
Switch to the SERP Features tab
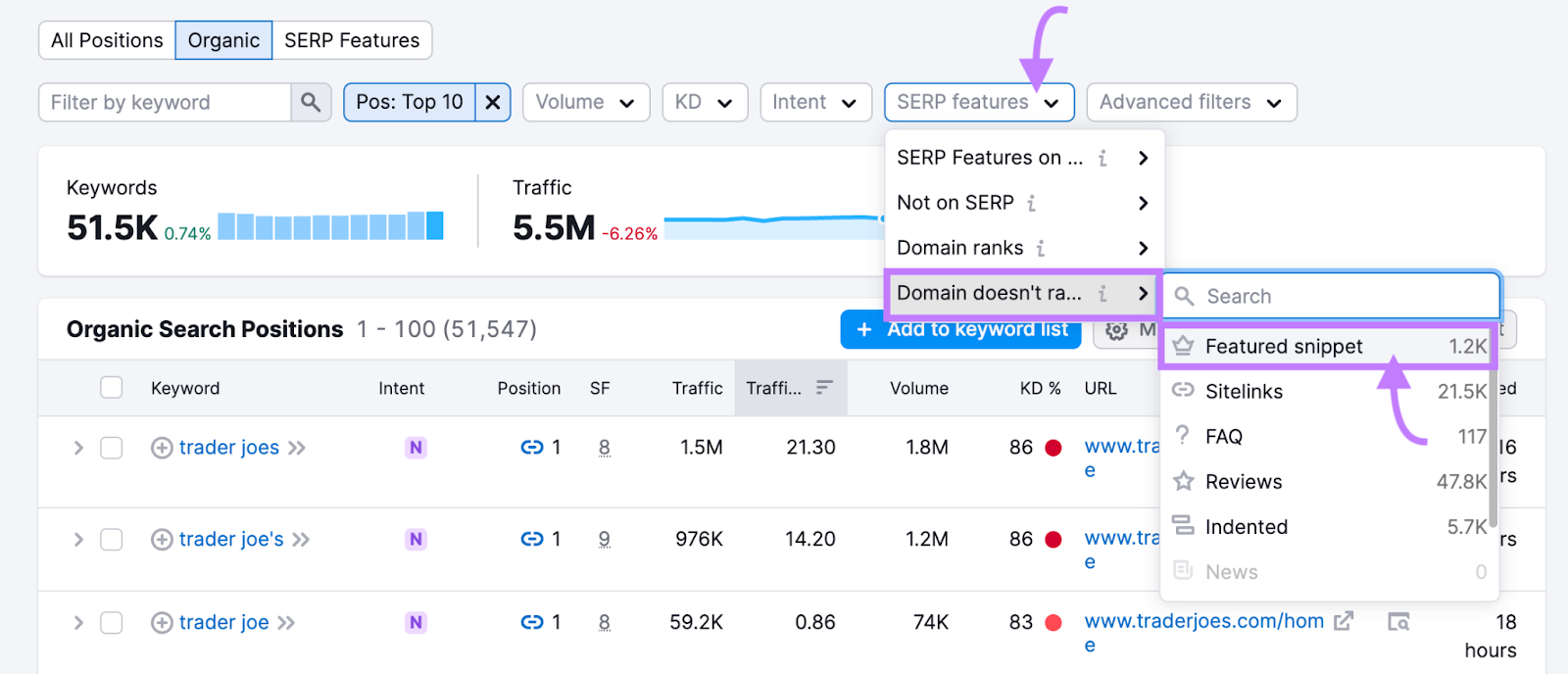pyautogui.click(x=352, y=40)
